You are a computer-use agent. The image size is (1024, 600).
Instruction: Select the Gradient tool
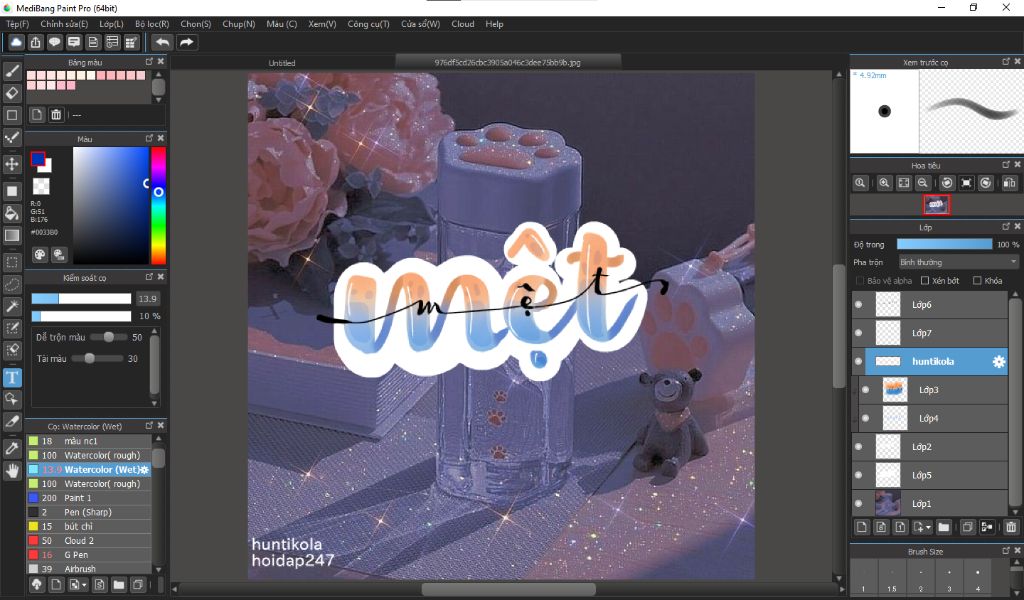pos(12,235)
